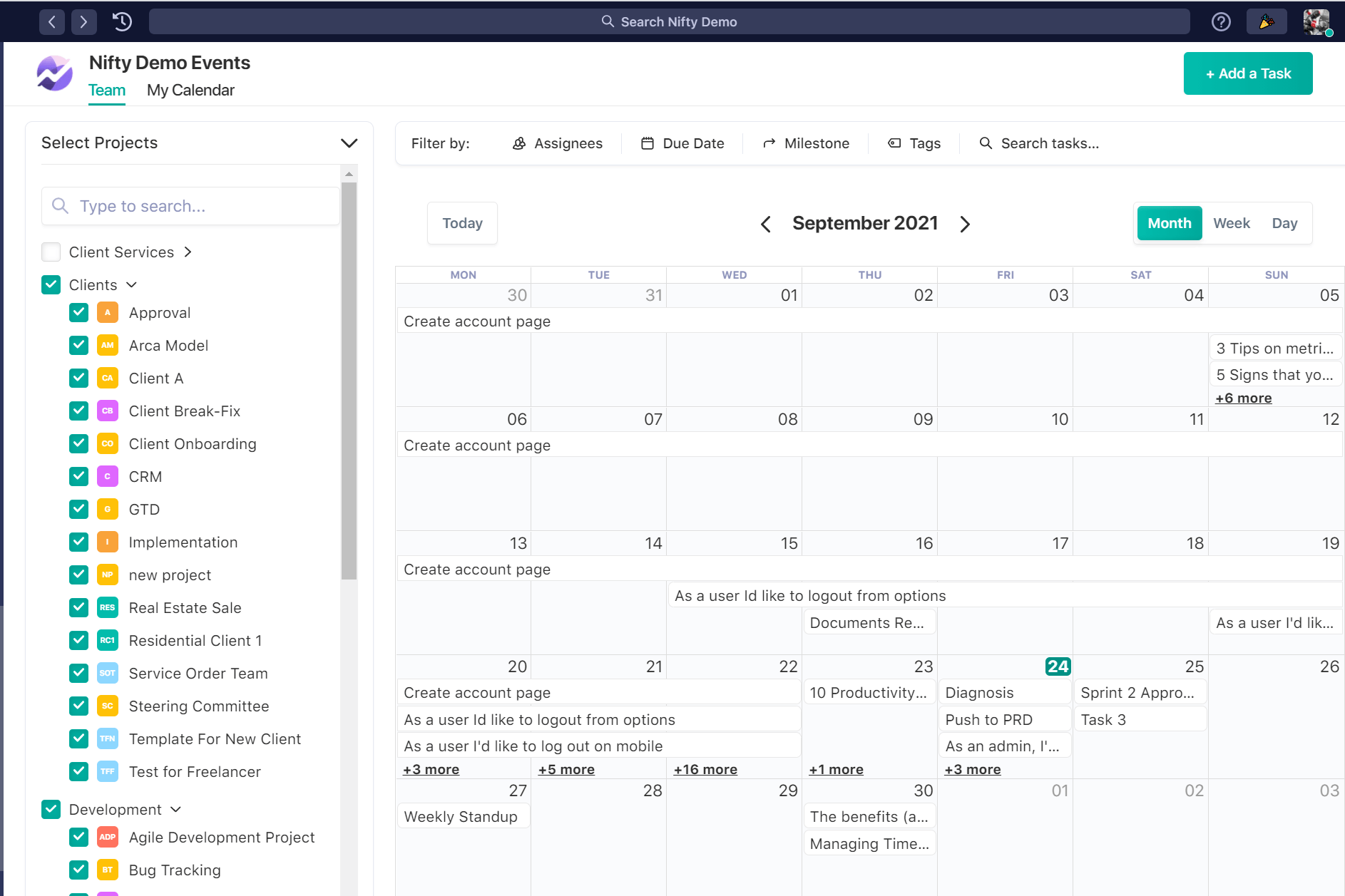Collapse the Clients group chevron
This screenshot has width=1345, height=896.
(x=131, y=285)
